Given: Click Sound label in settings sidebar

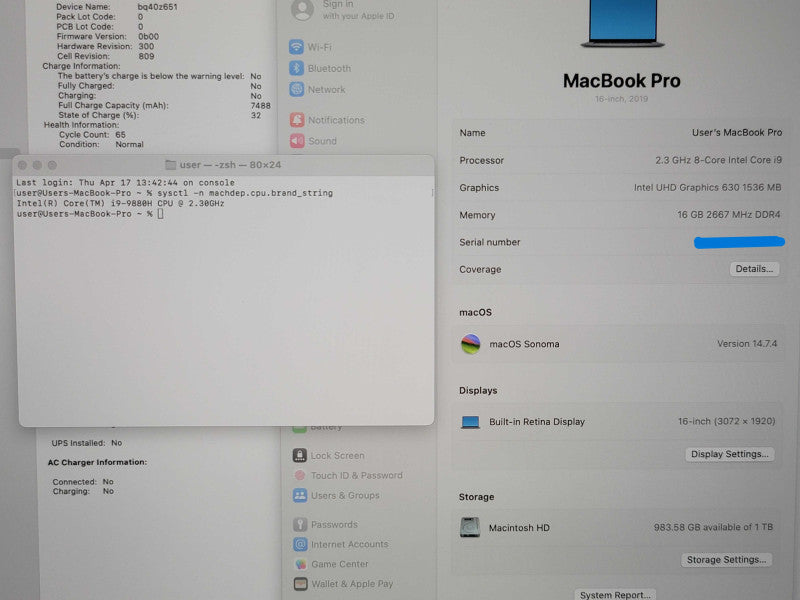Looking at the screenshot, I should coord(322,141).
